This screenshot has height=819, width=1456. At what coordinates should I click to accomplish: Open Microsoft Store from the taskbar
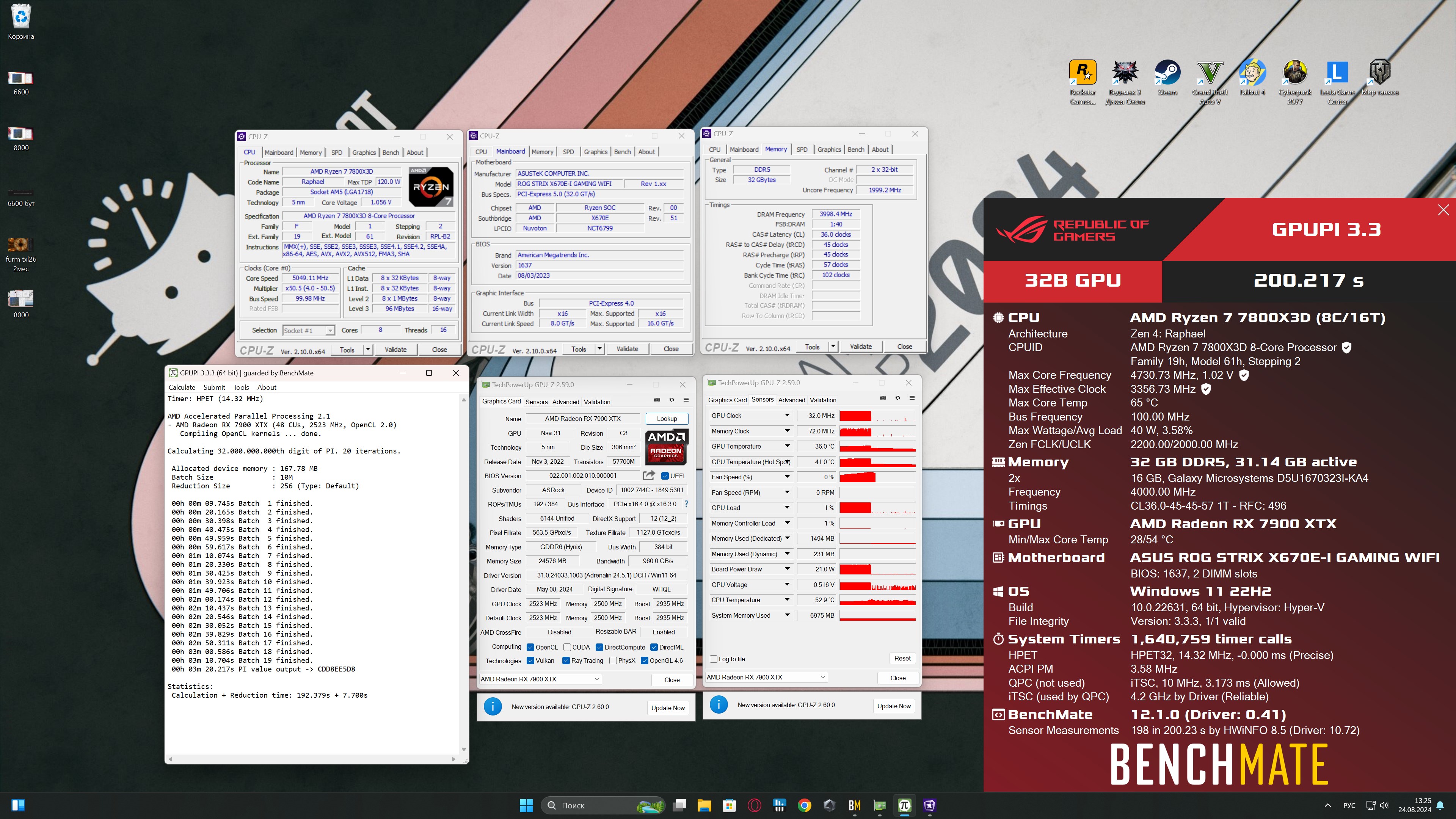tap(729, 805)
